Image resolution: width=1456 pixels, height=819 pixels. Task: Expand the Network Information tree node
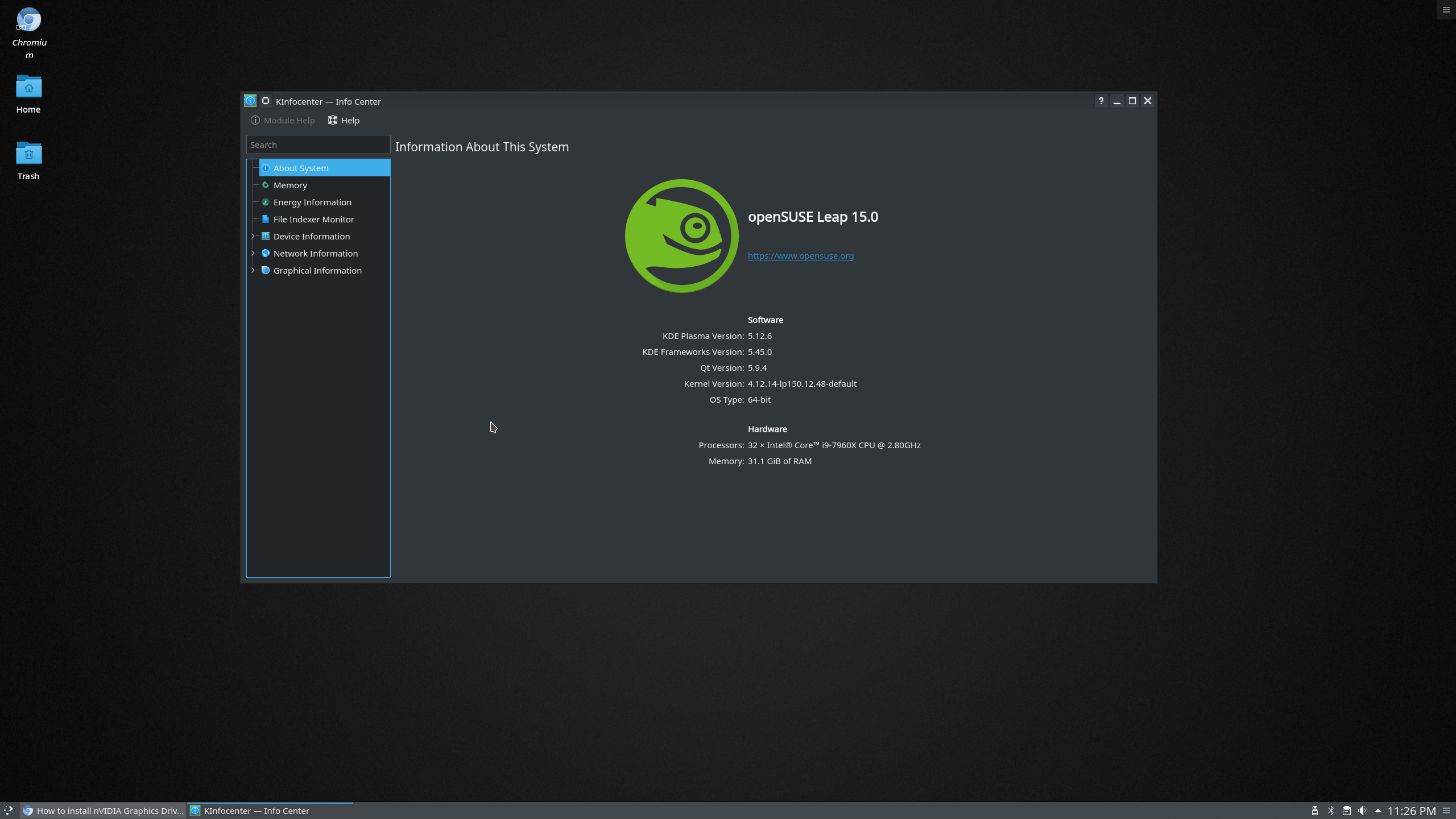(253, 253)
